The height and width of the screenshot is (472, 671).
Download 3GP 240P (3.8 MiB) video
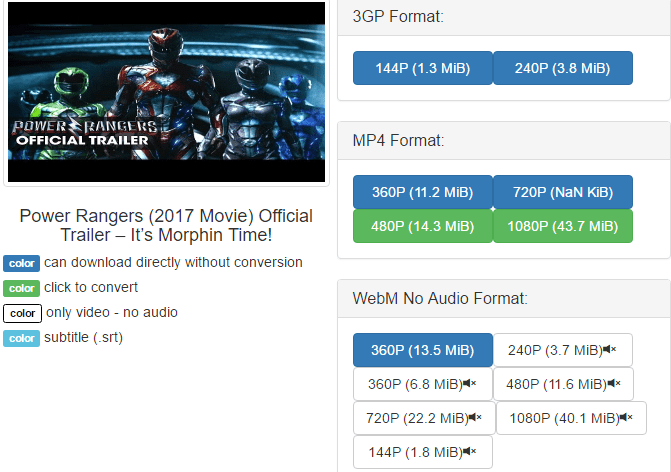click(563, 68)
